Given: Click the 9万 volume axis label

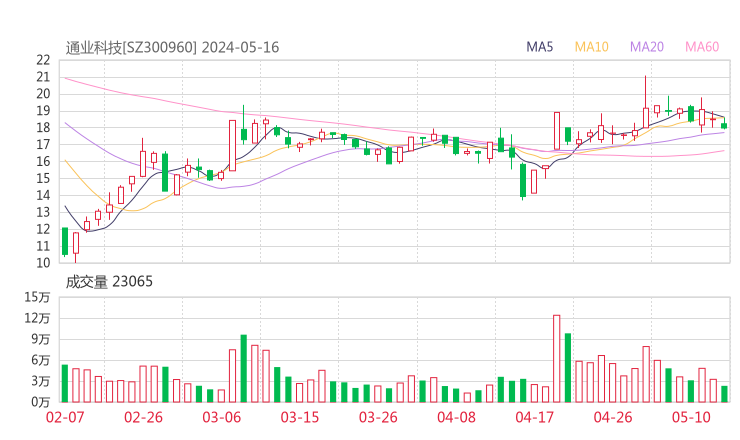Looking at the screenshot, I should click(x=41, y=339).
